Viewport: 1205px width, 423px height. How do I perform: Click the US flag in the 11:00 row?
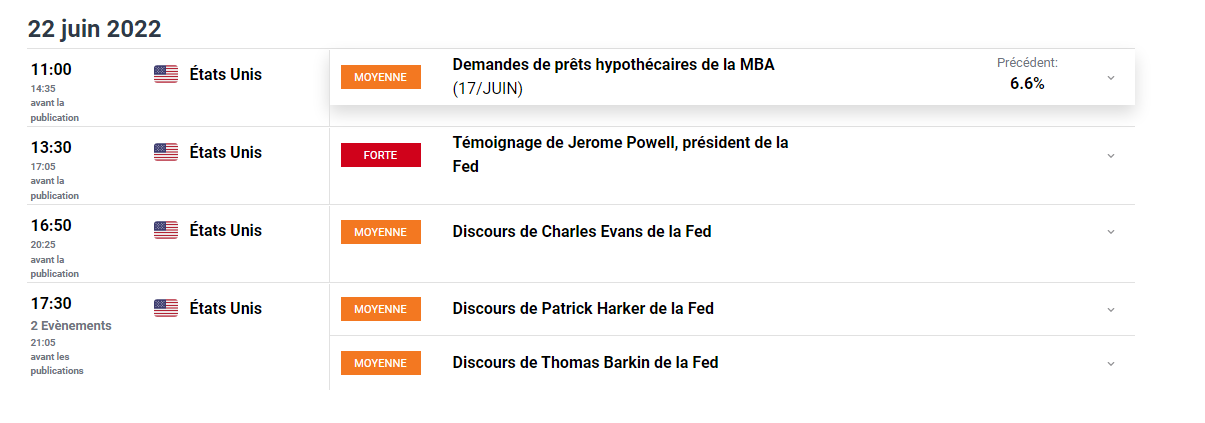point(166,74)
